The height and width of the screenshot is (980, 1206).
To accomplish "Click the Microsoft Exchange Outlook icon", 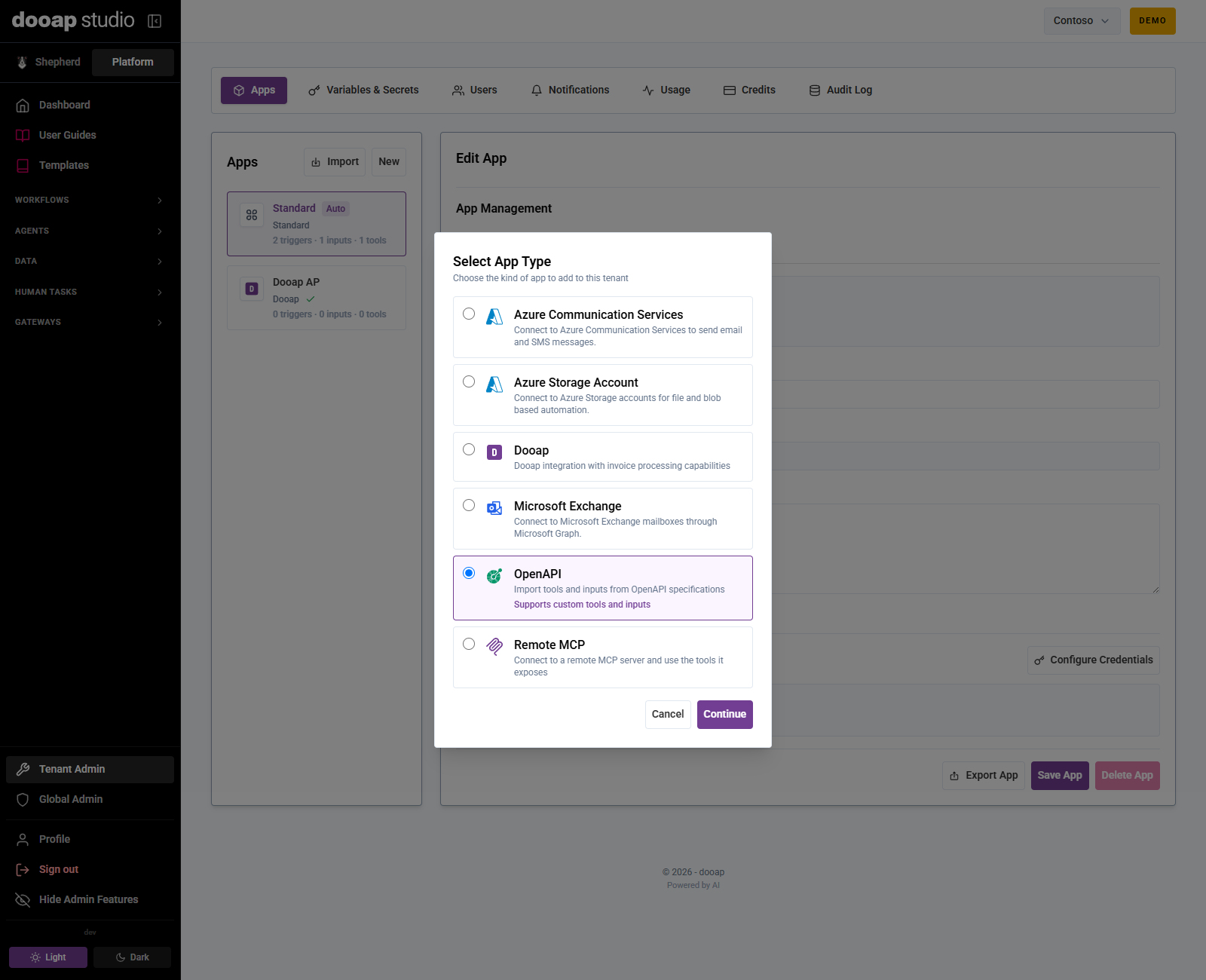I will [x=494, y=508].
